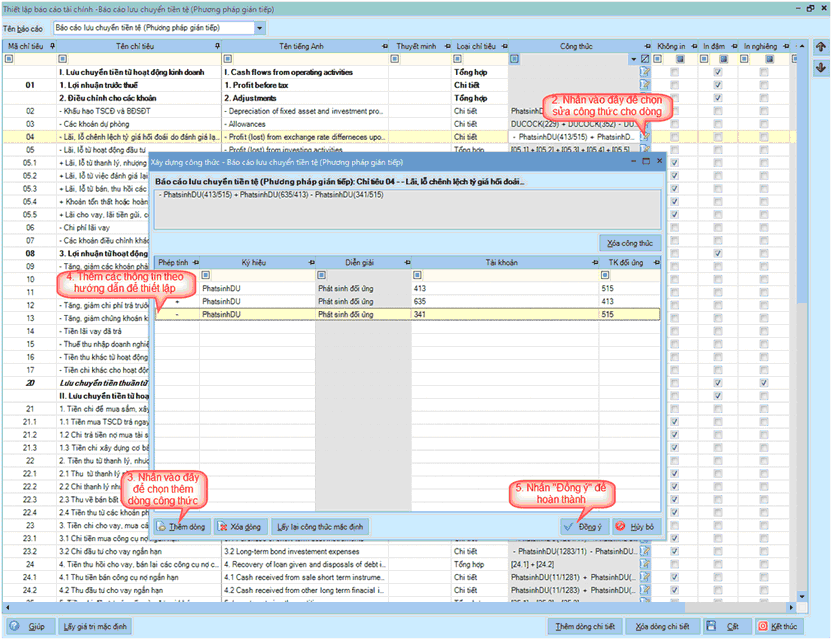Open formula editor icon for row 23.2
The height and width of the screenshot is (640, 832).
pos(645,551)
